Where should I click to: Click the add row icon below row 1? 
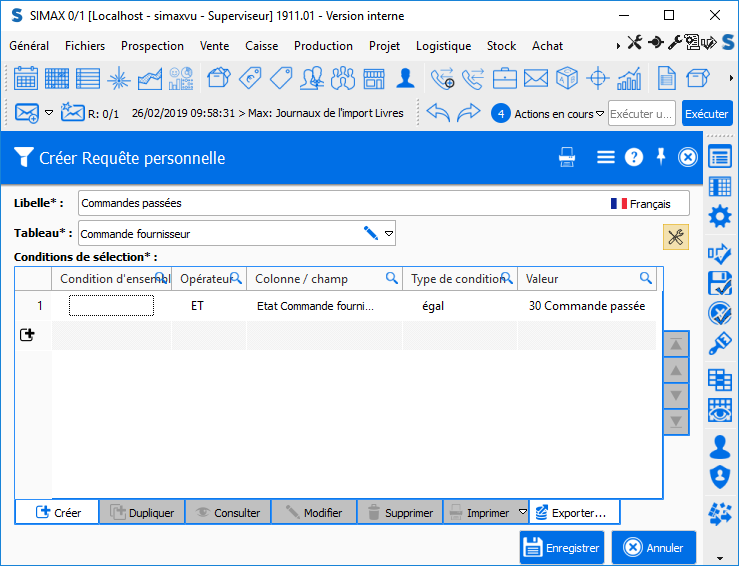point(27,336)
